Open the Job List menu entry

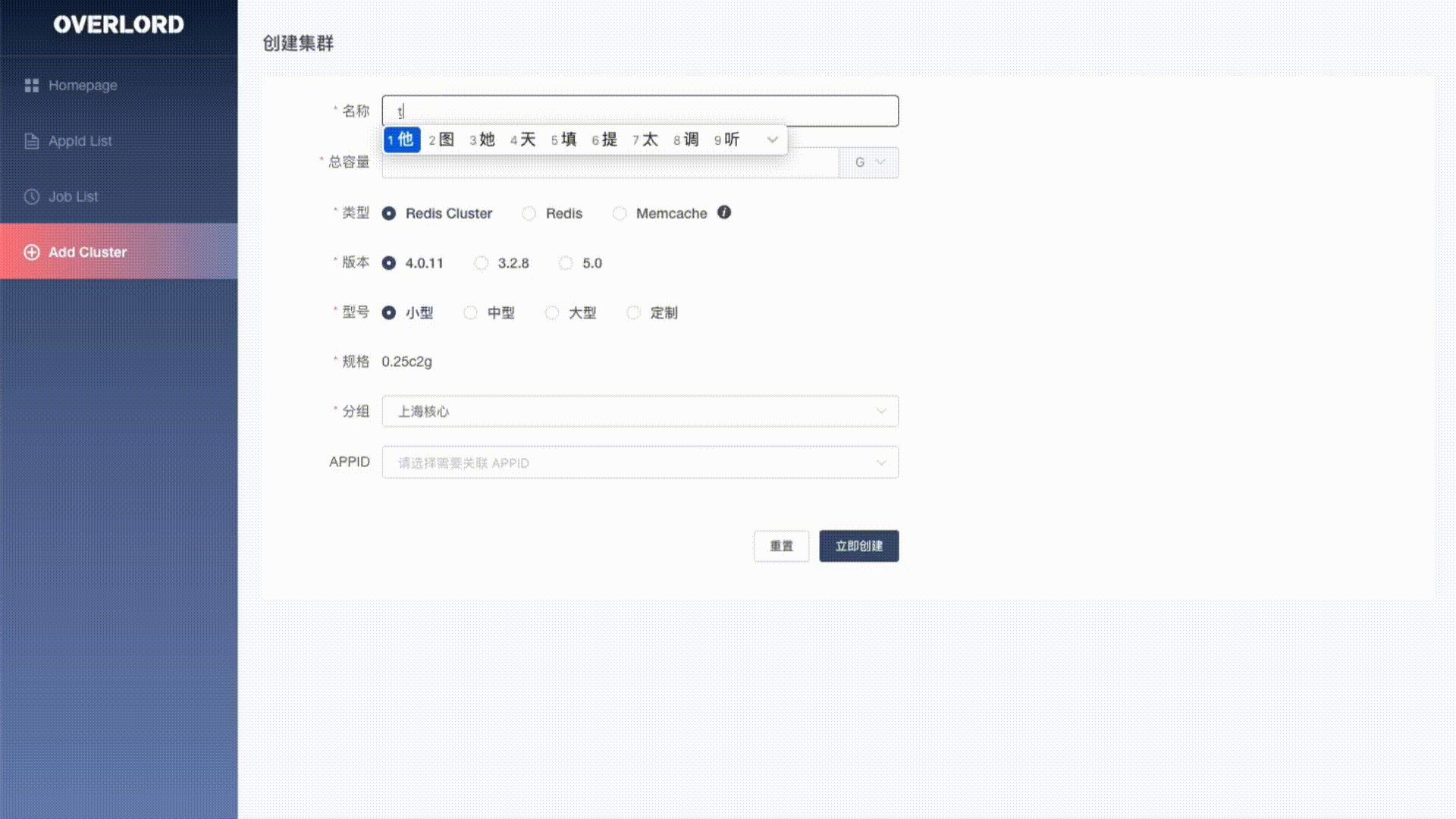72,196
